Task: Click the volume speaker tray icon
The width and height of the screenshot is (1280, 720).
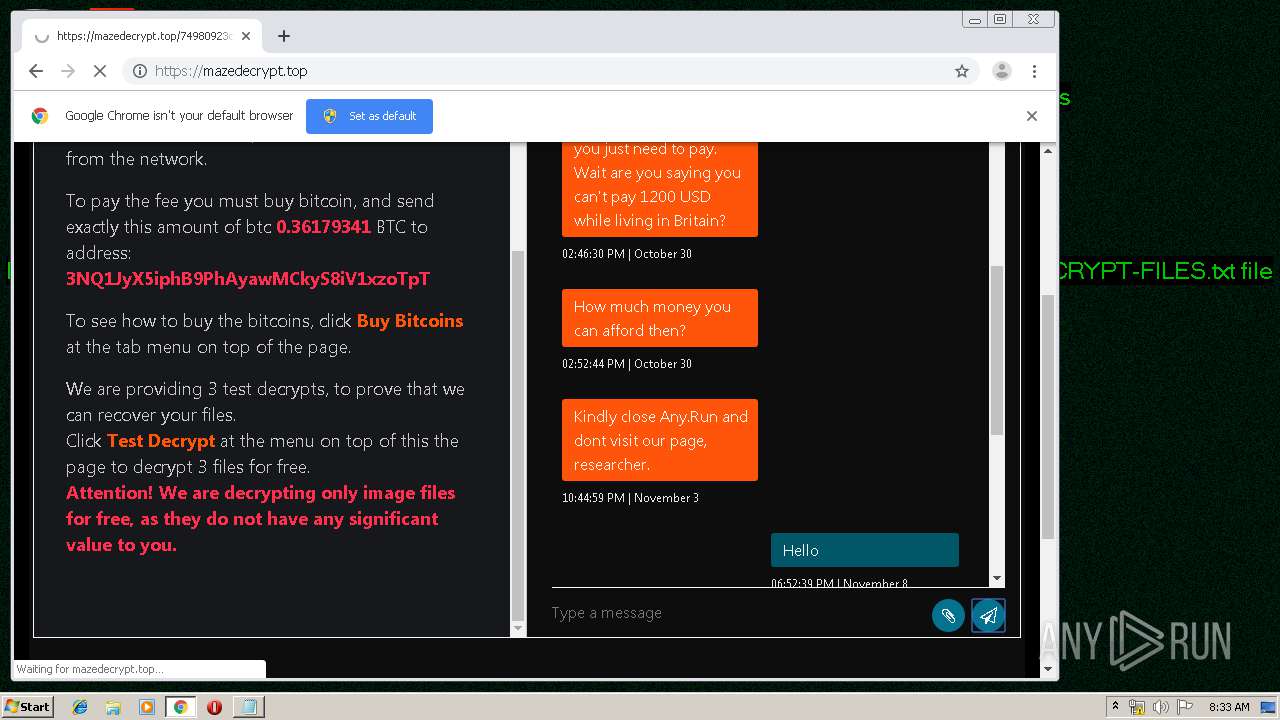Action: [1160, 707]
